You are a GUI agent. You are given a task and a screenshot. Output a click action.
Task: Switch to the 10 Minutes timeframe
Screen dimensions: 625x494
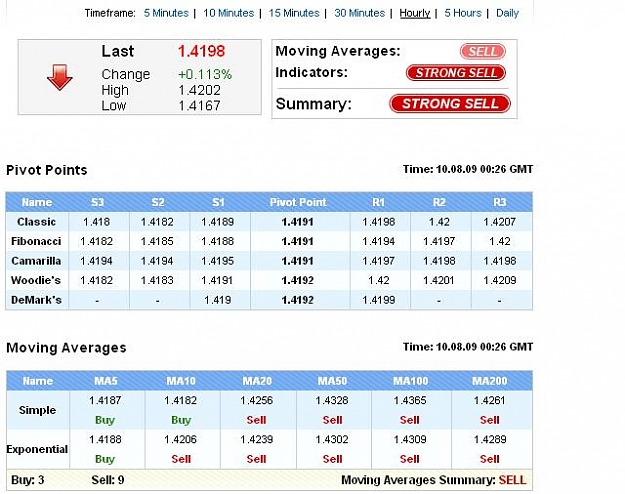point(228,13)
